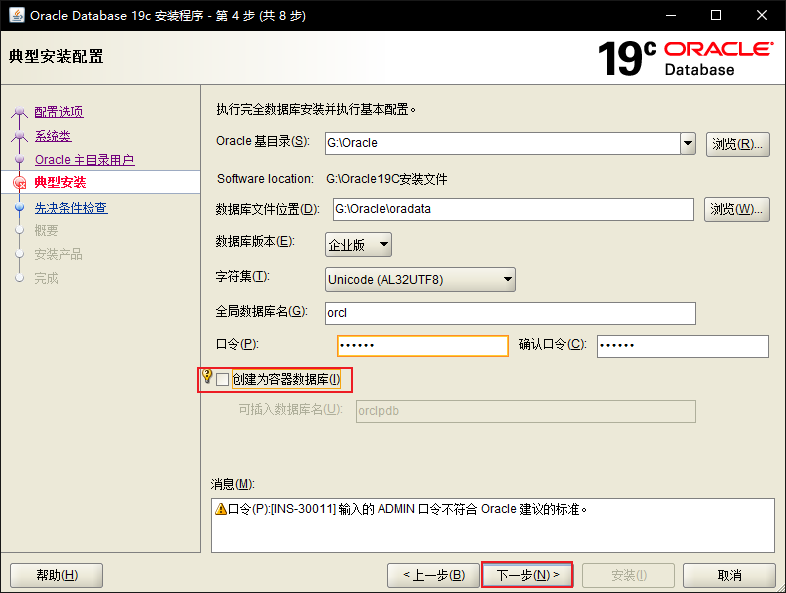Open the Oracle 主目录用户 step link
This screenshot has height=593, width=786.
click(x=84, y=160)
